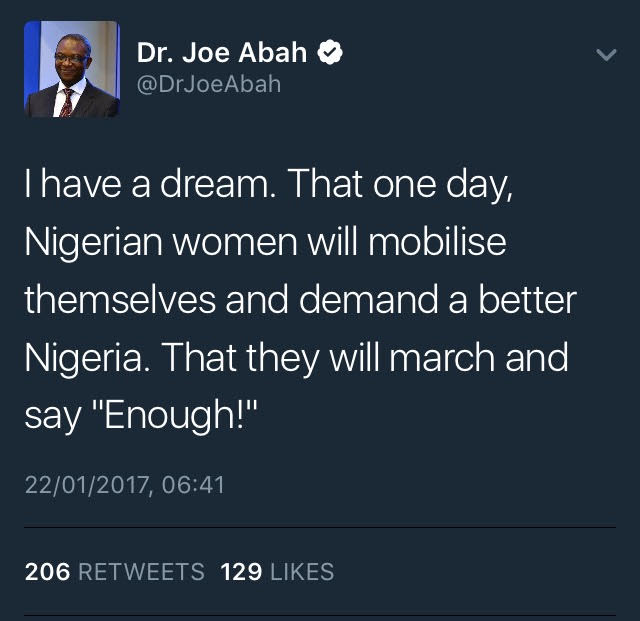Expand the tweet options chevron
Image resolution: width=640 pixels, height=621 pixels.
(606, 55)
